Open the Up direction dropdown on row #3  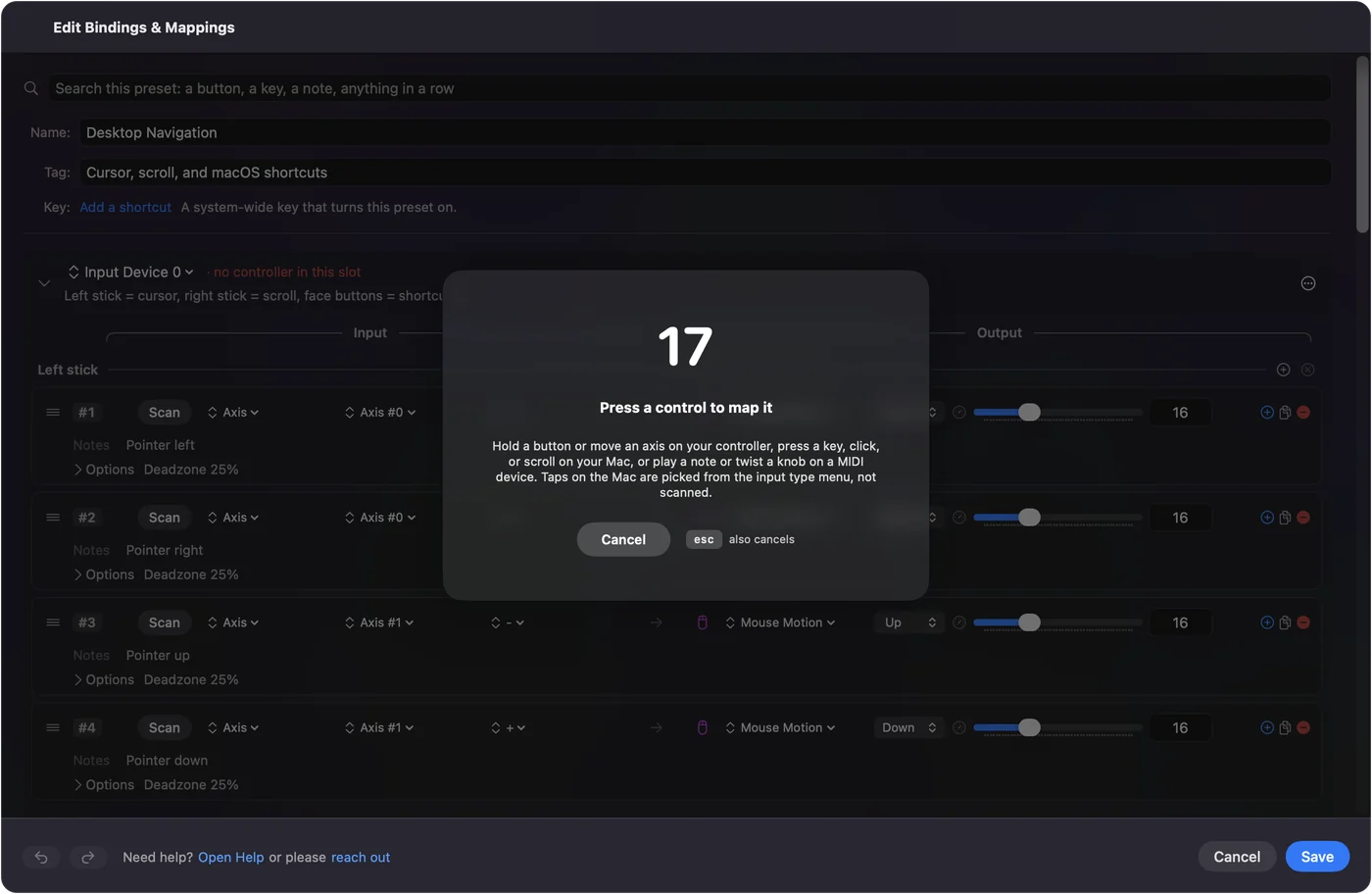click(x=909, y=622)
